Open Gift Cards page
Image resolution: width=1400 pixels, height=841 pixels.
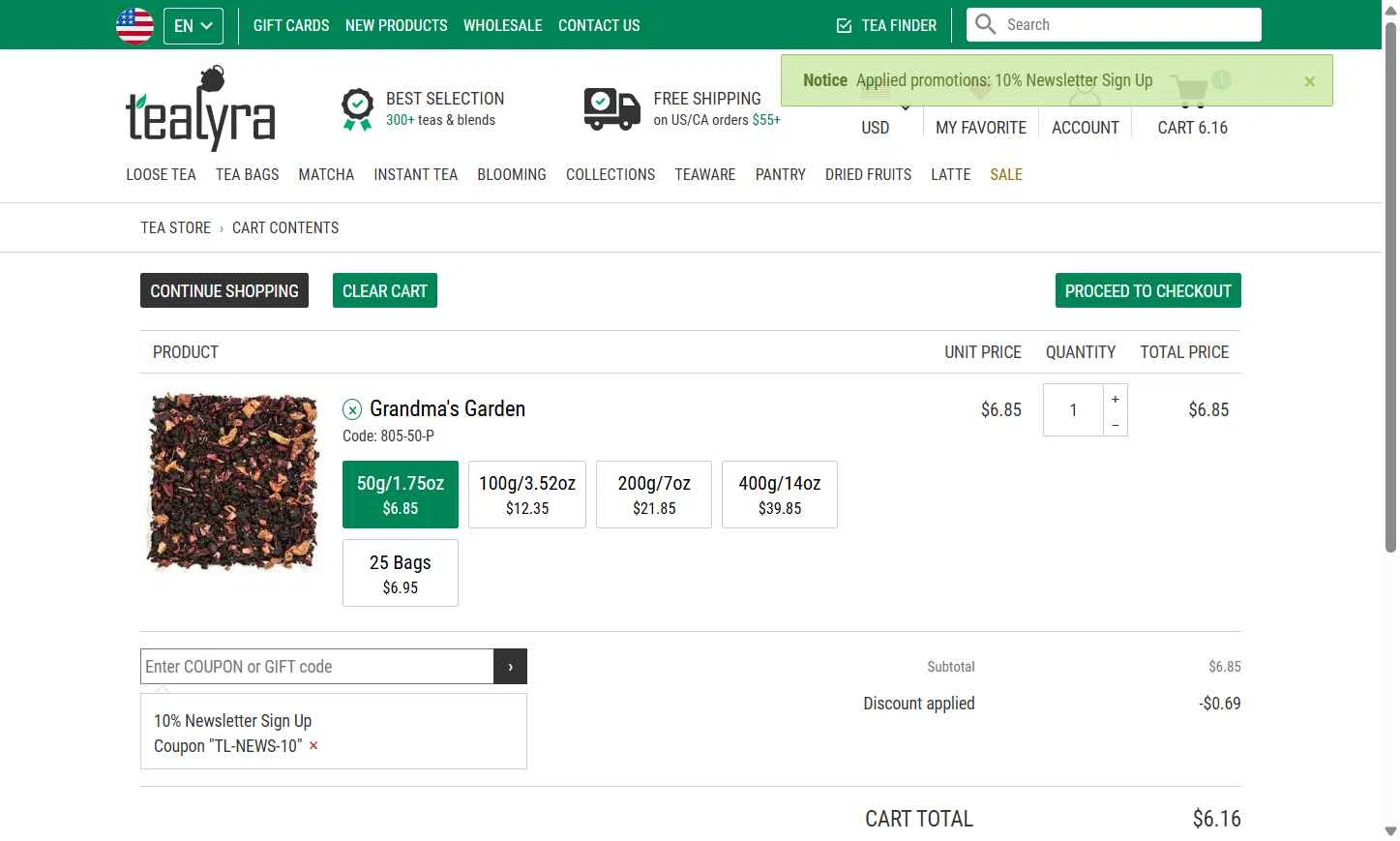coord(291,25)
